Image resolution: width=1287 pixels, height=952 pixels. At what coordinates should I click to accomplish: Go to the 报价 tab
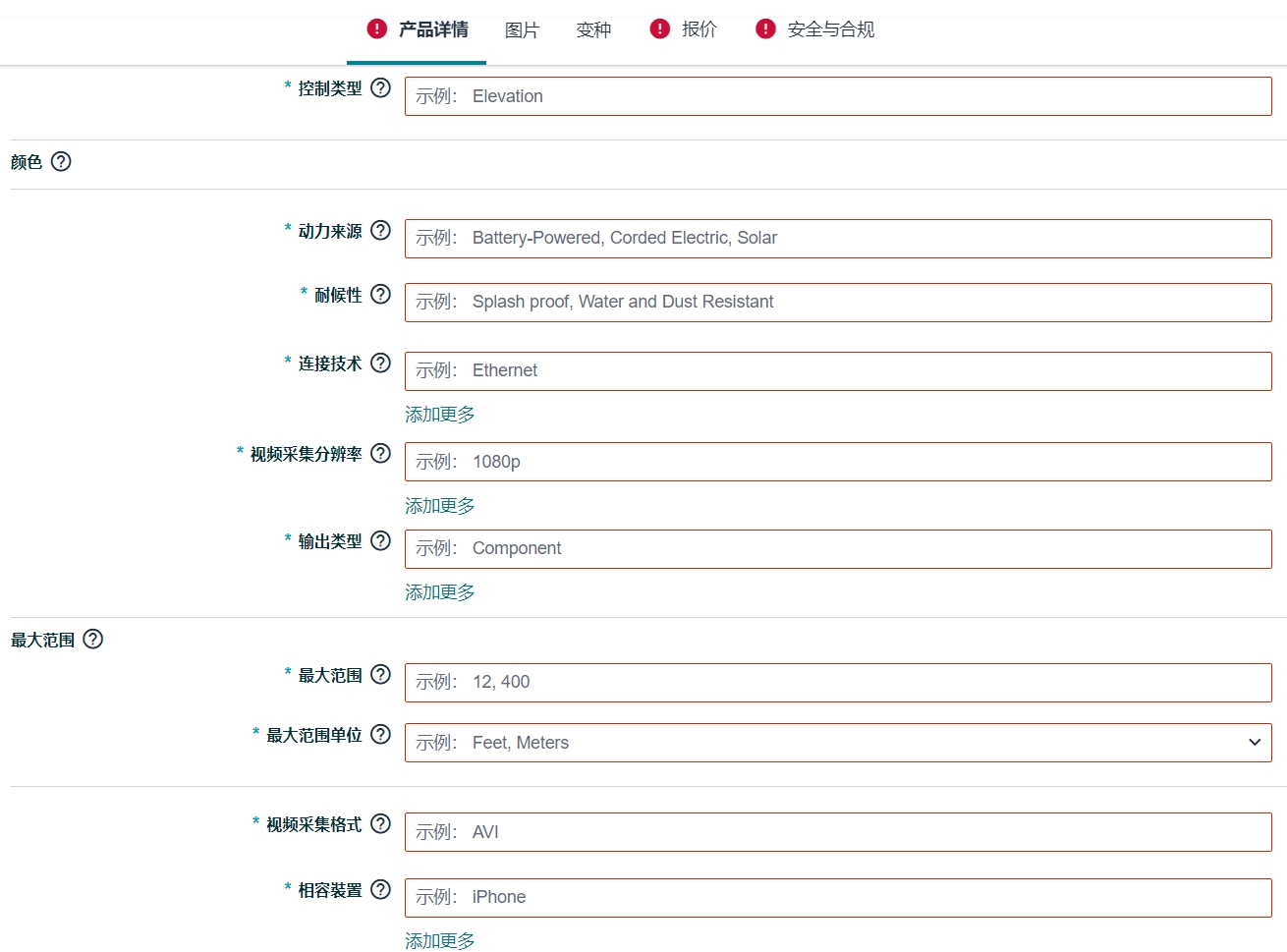(699, 29)
